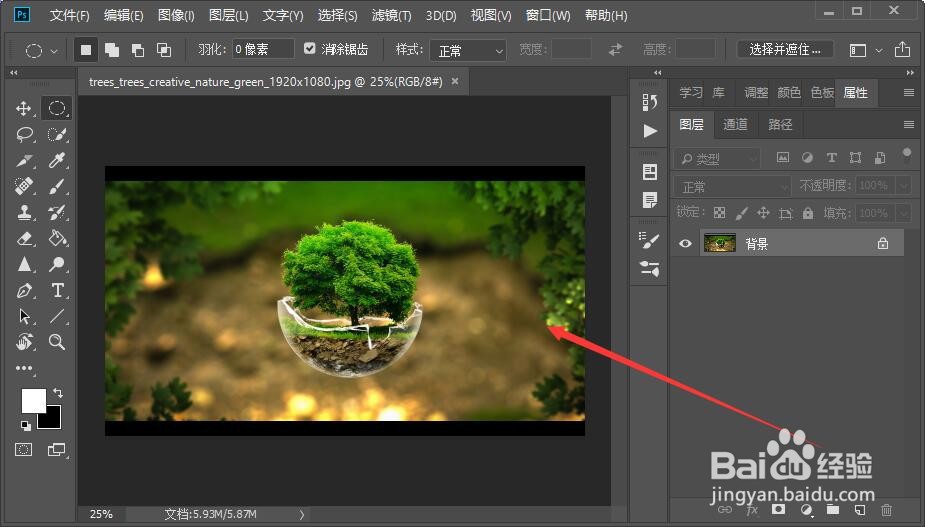Open the 不透明度 opacity dropdown arrow

coord(904,186)
